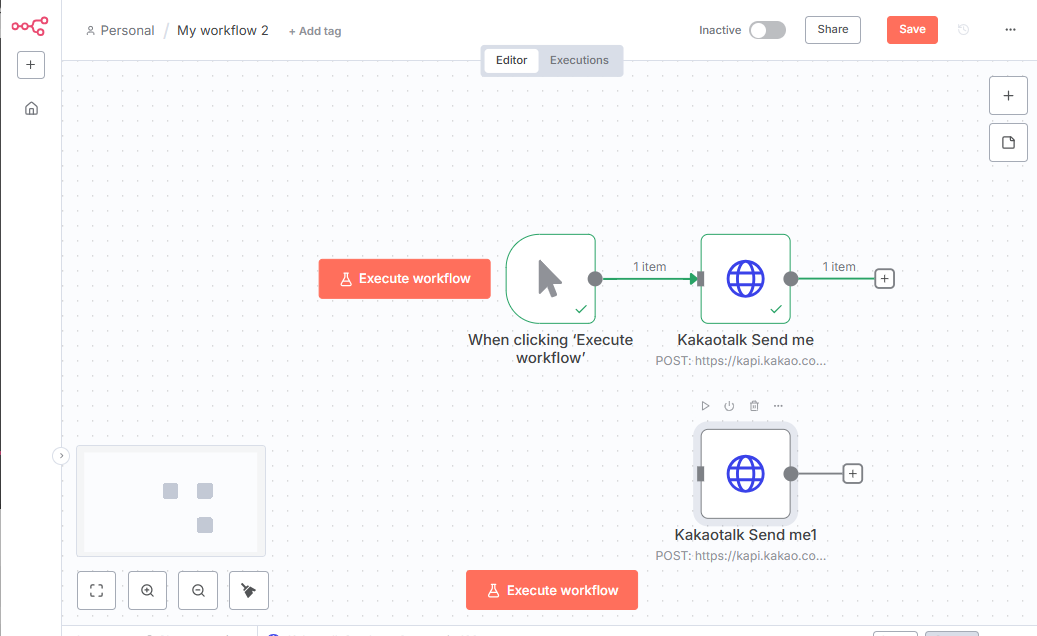Open the workflow history icon
1037x636 pixels.
click(x=964, y=30)
